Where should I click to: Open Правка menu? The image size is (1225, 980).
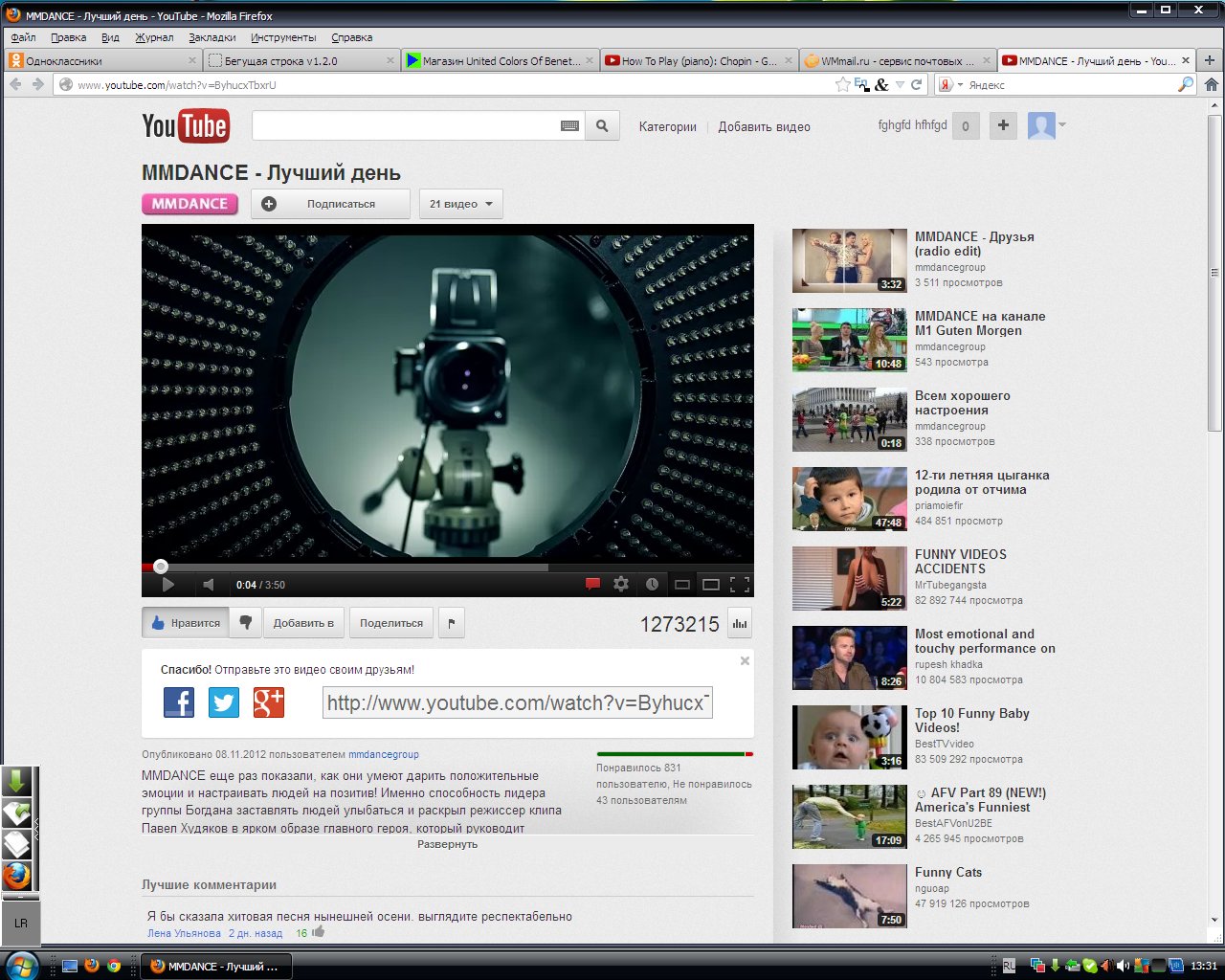click(68, 37)
